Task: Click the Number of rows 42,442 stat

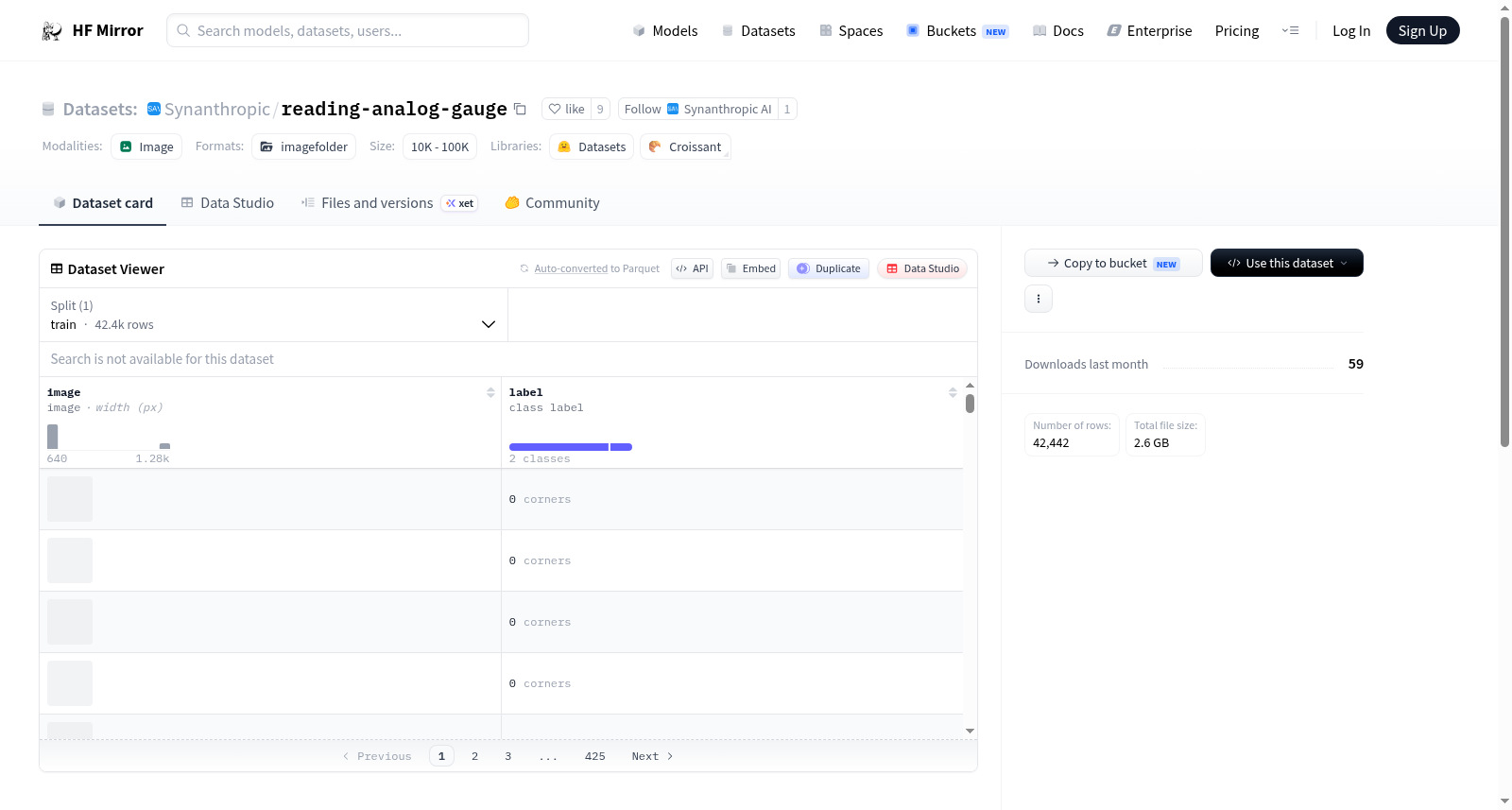Action: (x=1072, y=435)
